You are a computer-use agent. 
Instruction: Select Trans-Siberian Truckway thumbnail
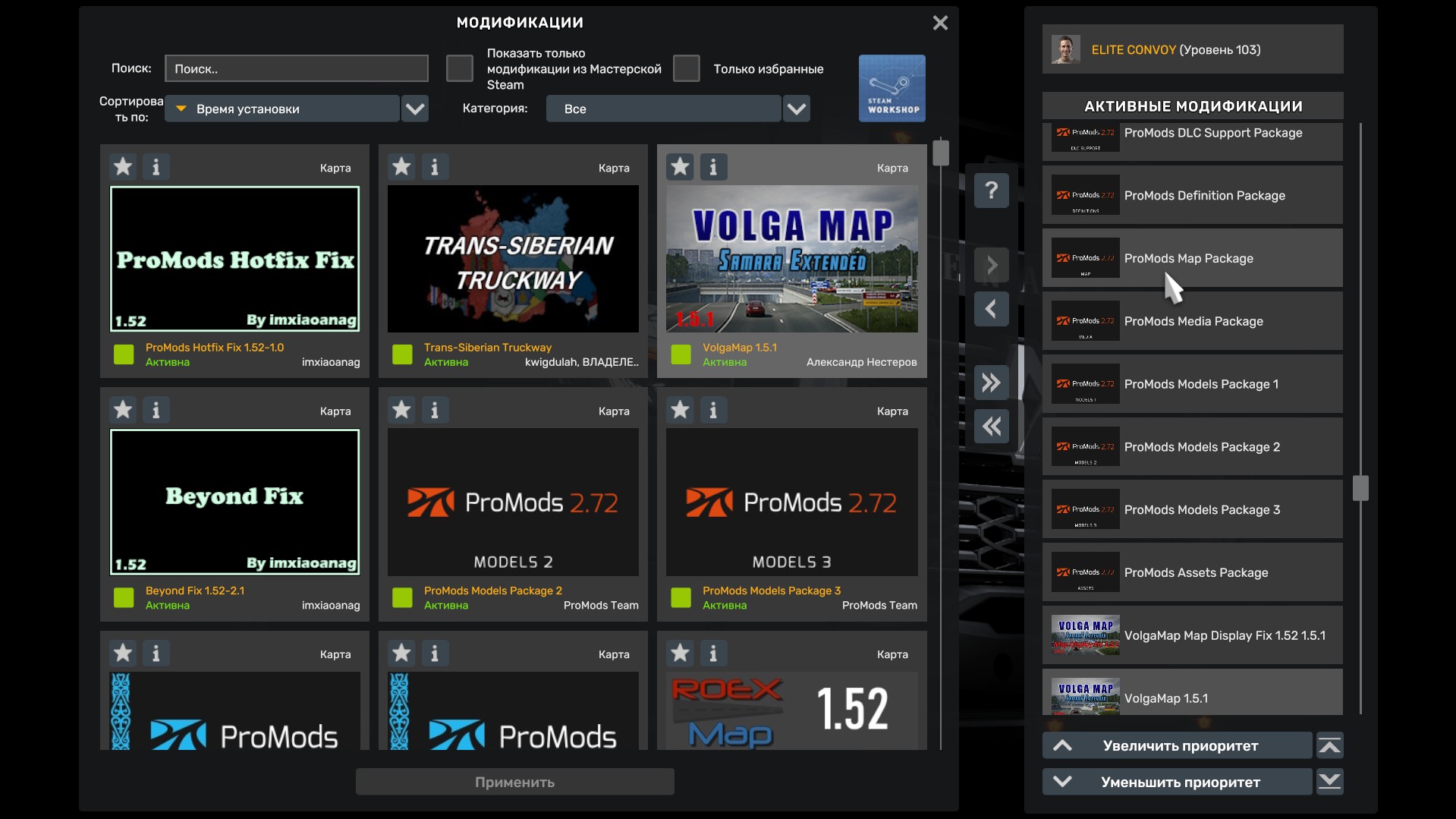pos(513,259)
